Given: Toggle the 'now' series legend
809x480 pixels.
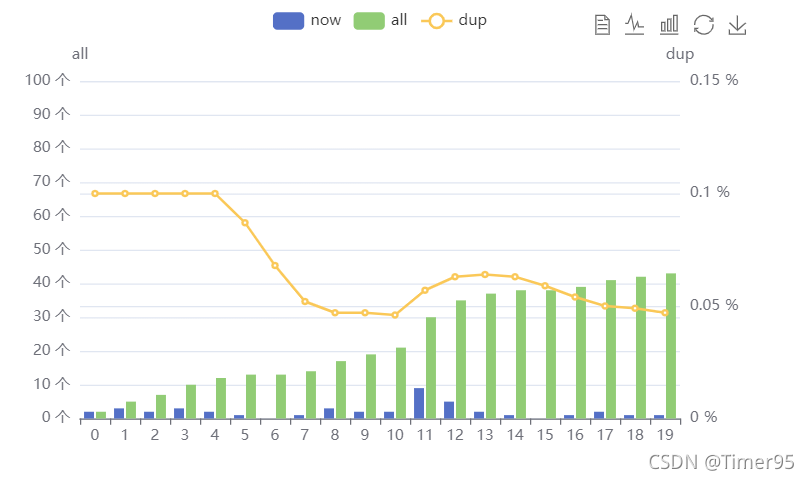Looking at the screenshot, I should (x=307, y=21).
